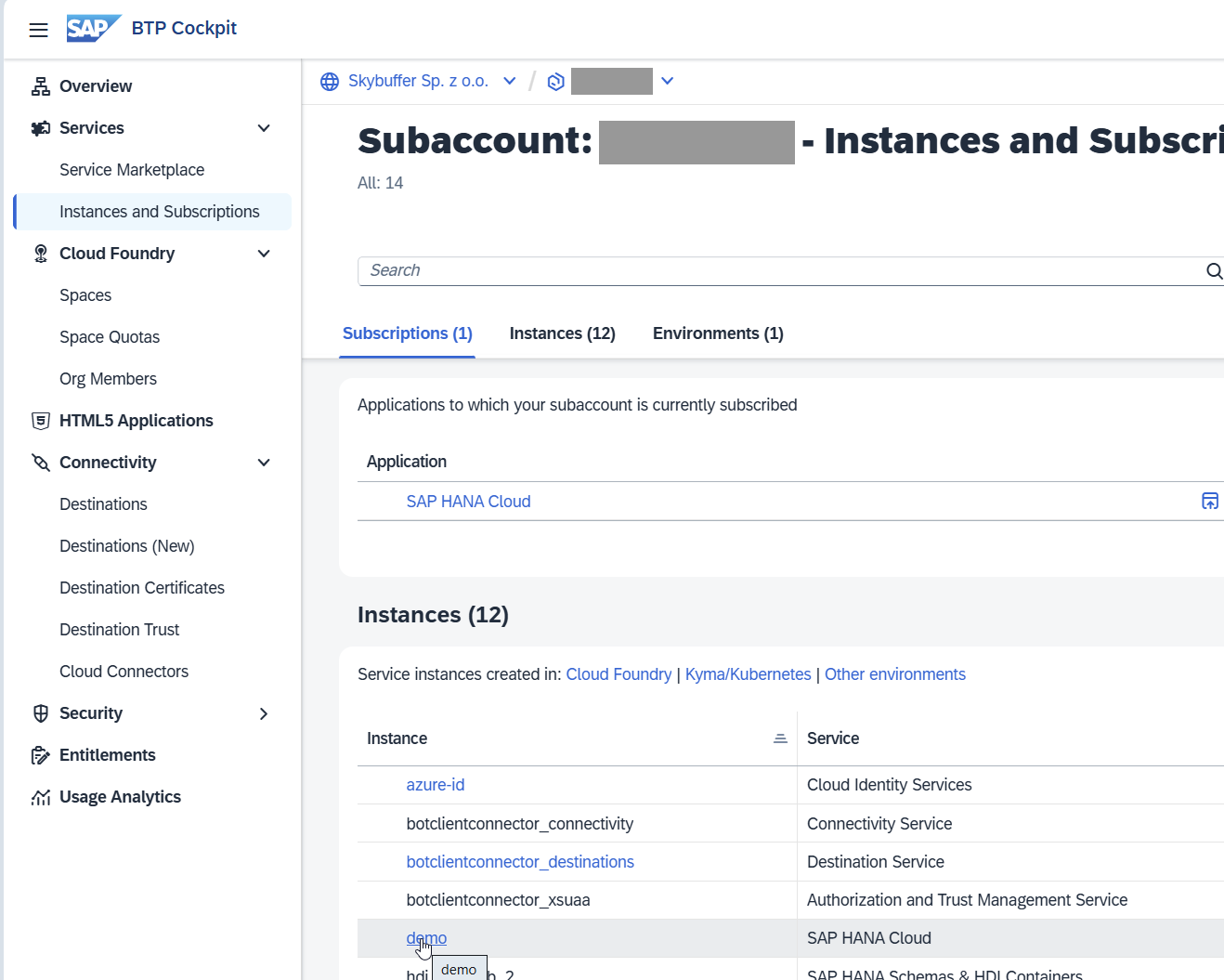Click the subaccount cube icon in breadcrumb
The height and width of the screenshot is (980, 1224).
click(x=556, y=82)
